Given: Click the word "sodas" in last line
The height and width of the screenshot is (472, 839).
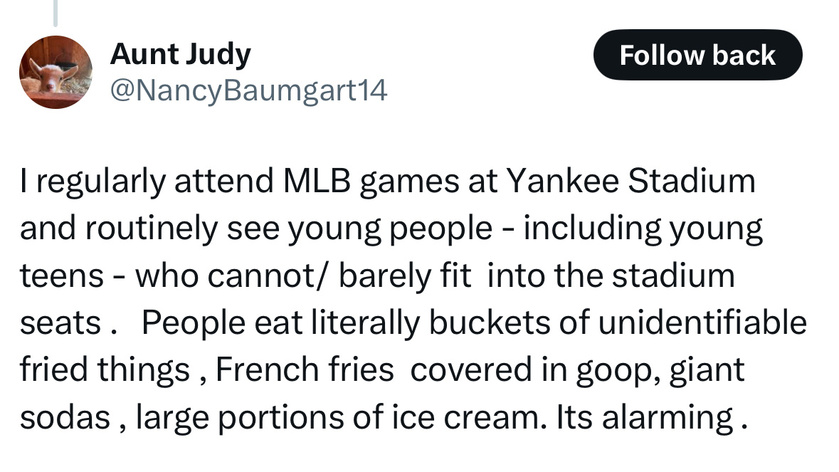Looking at the screenshot, I should click(65, 417).
